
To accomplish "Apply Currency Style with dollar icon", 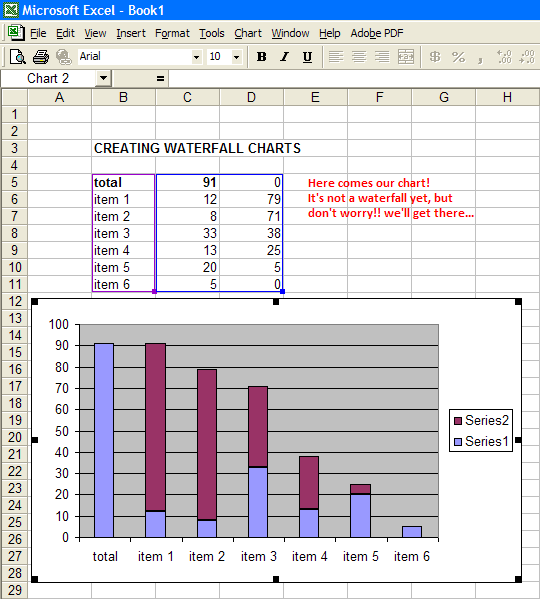I will (435, 57).
